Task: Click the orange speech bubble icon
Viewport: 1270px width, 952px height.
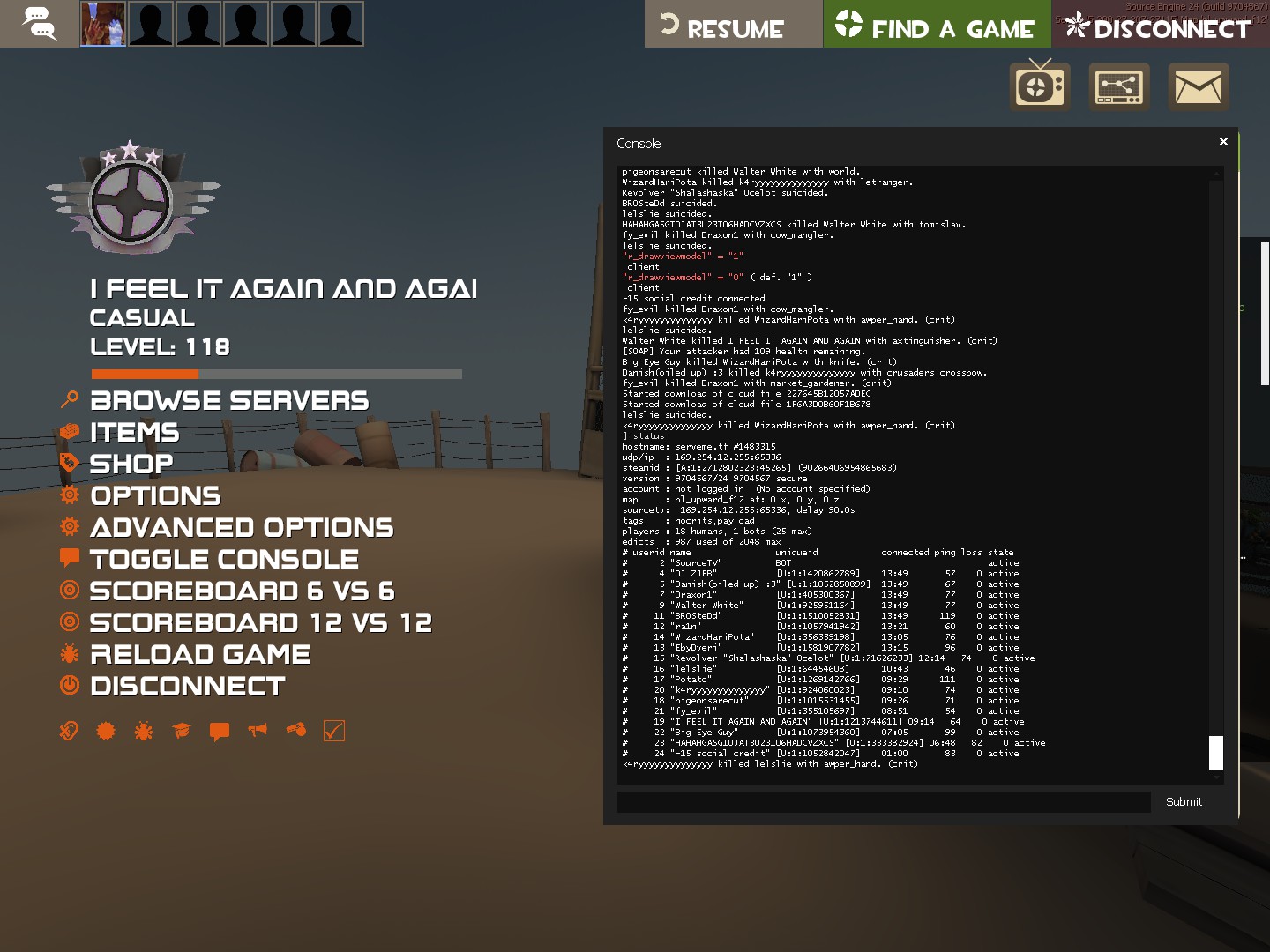Action: [x=220, y=731]
